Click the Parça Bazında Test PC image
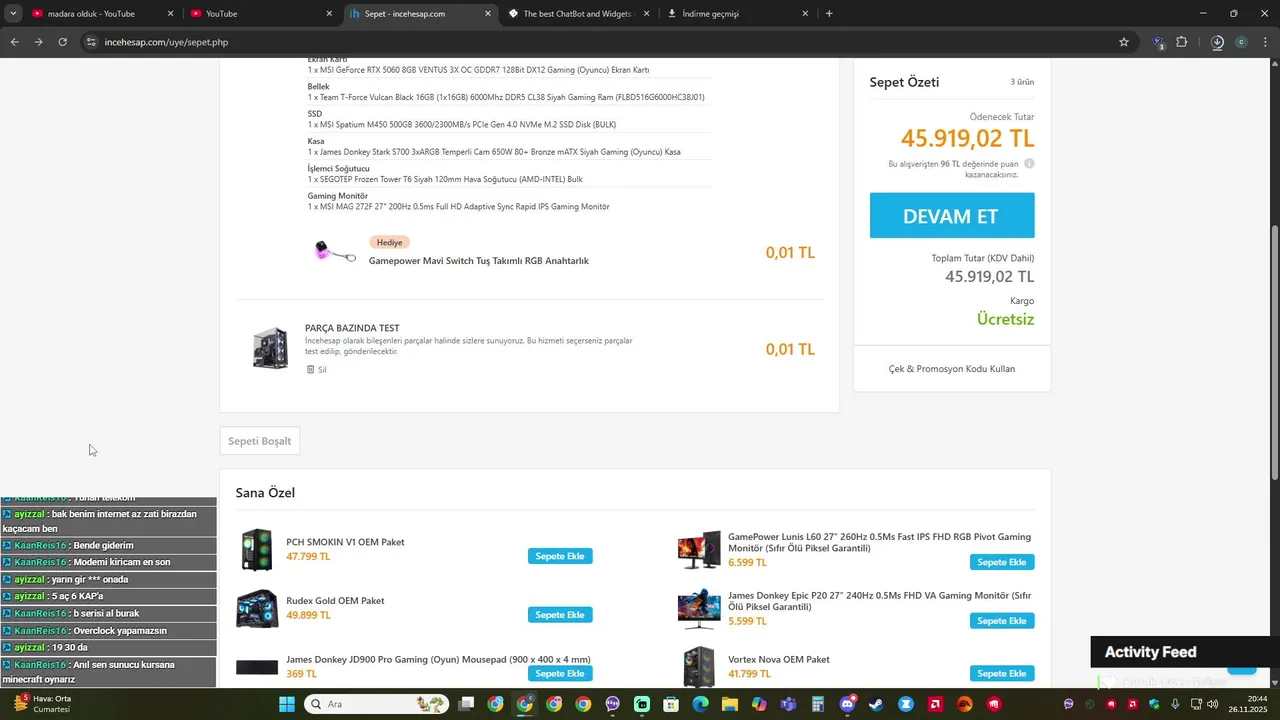 coord(271,349)
